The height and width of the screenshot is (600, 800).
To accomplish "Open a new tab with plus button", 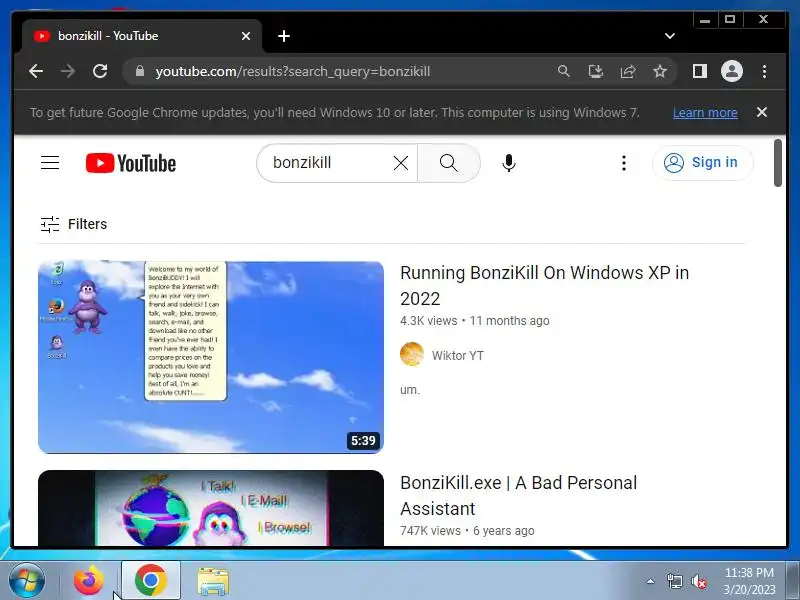I will point(284,36).
